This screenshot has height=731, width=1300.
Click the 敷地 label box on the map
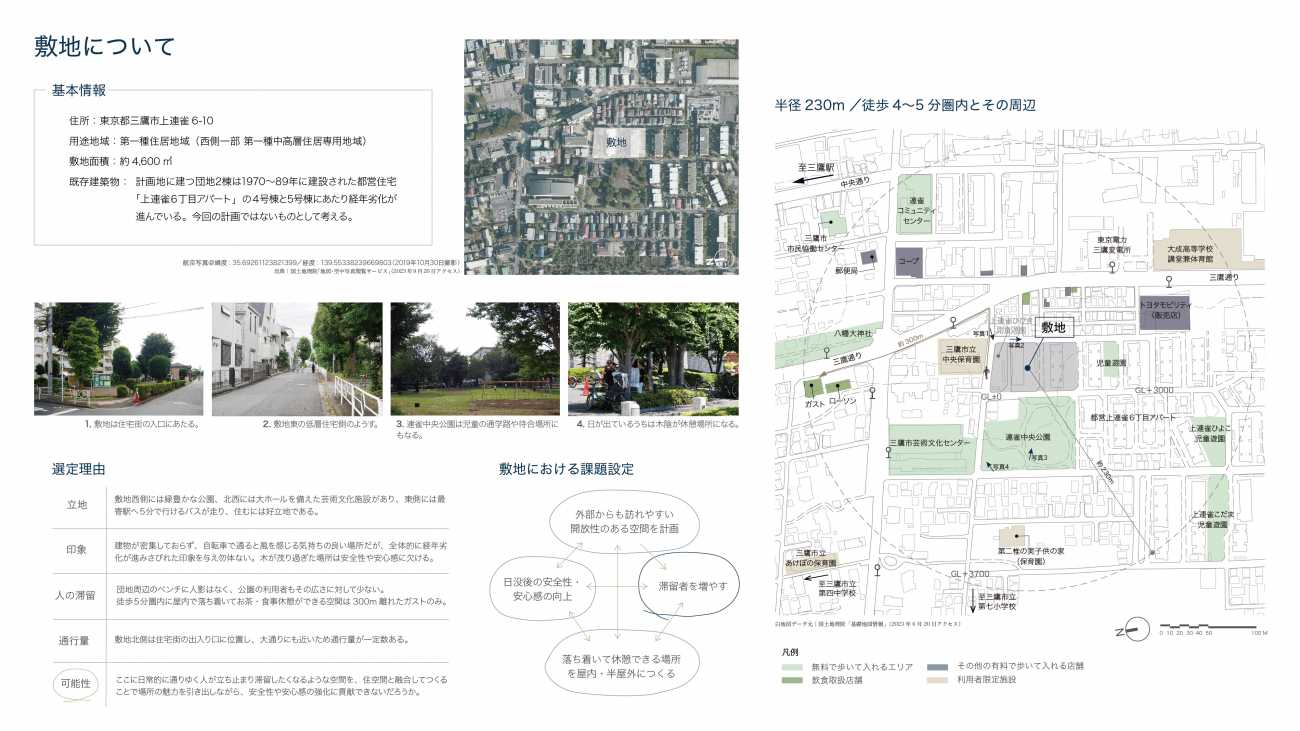[1053, 327]
